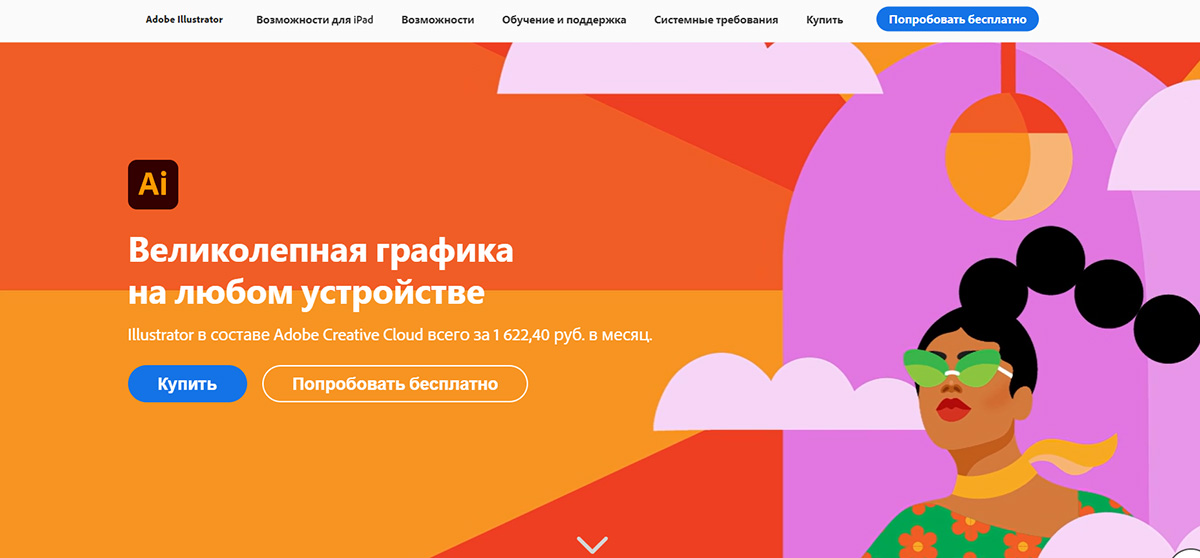1200x558 pixels.
Task: Click the "Adobe Illustrator" brand link
Action: click(x=184, y=19)
